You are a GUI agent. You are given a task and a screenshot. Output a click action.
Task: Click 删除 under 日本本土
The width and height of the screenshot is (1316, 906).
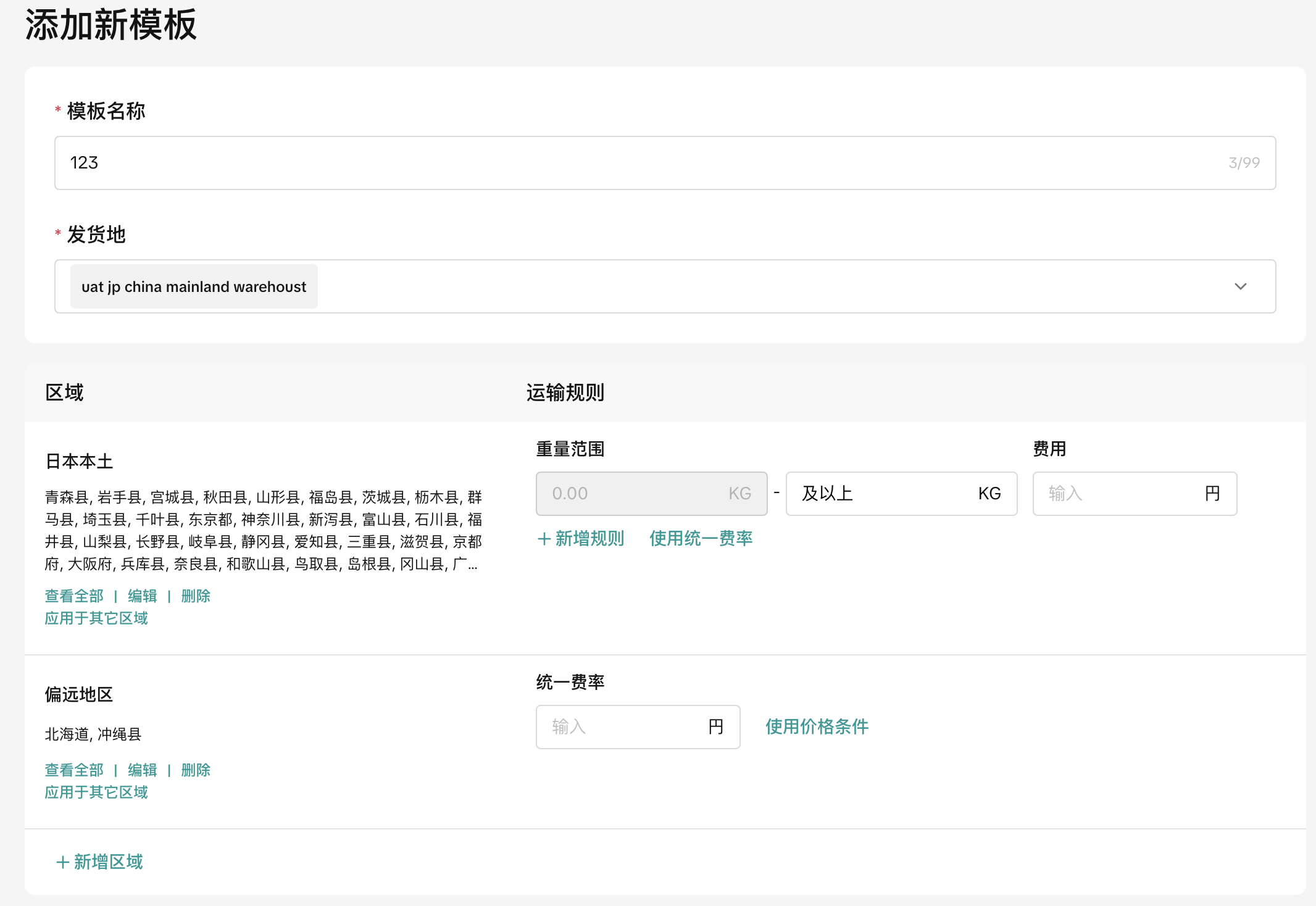click(196, 596)
